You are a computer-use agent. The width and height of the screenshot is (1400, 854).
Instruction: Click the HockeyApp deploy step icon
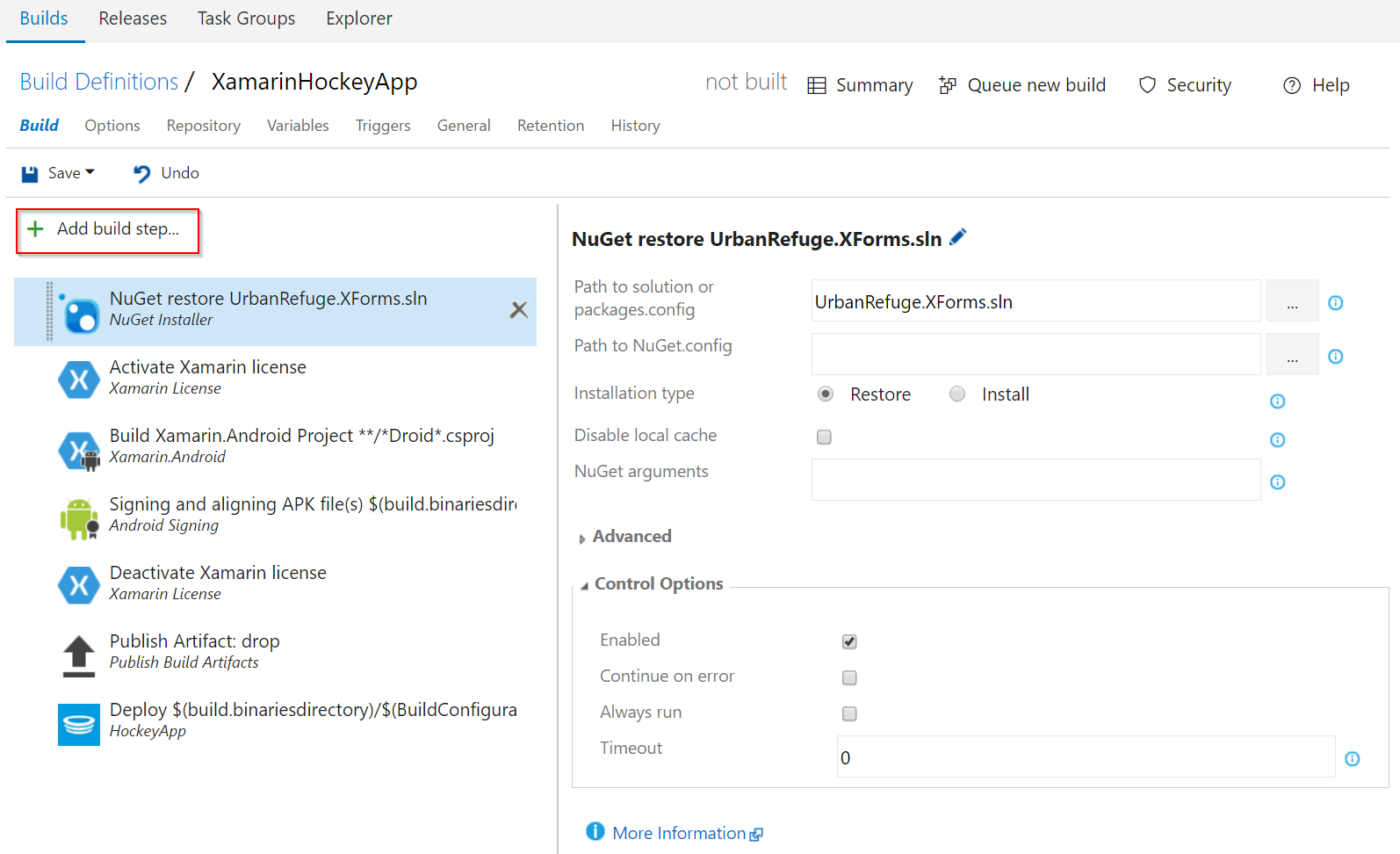[79, 724]
